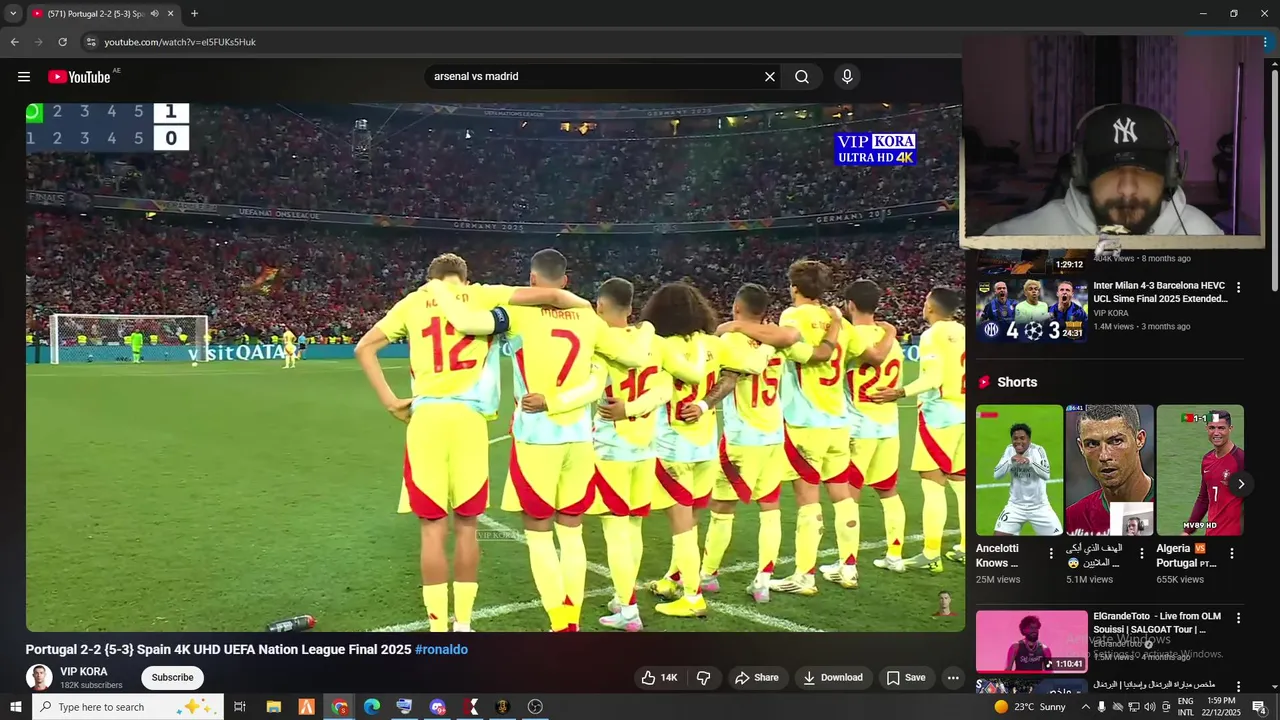Image resolution: width=1280 pixels, height=720 pixels.
Task: Download the video
Action: point(833,678)
